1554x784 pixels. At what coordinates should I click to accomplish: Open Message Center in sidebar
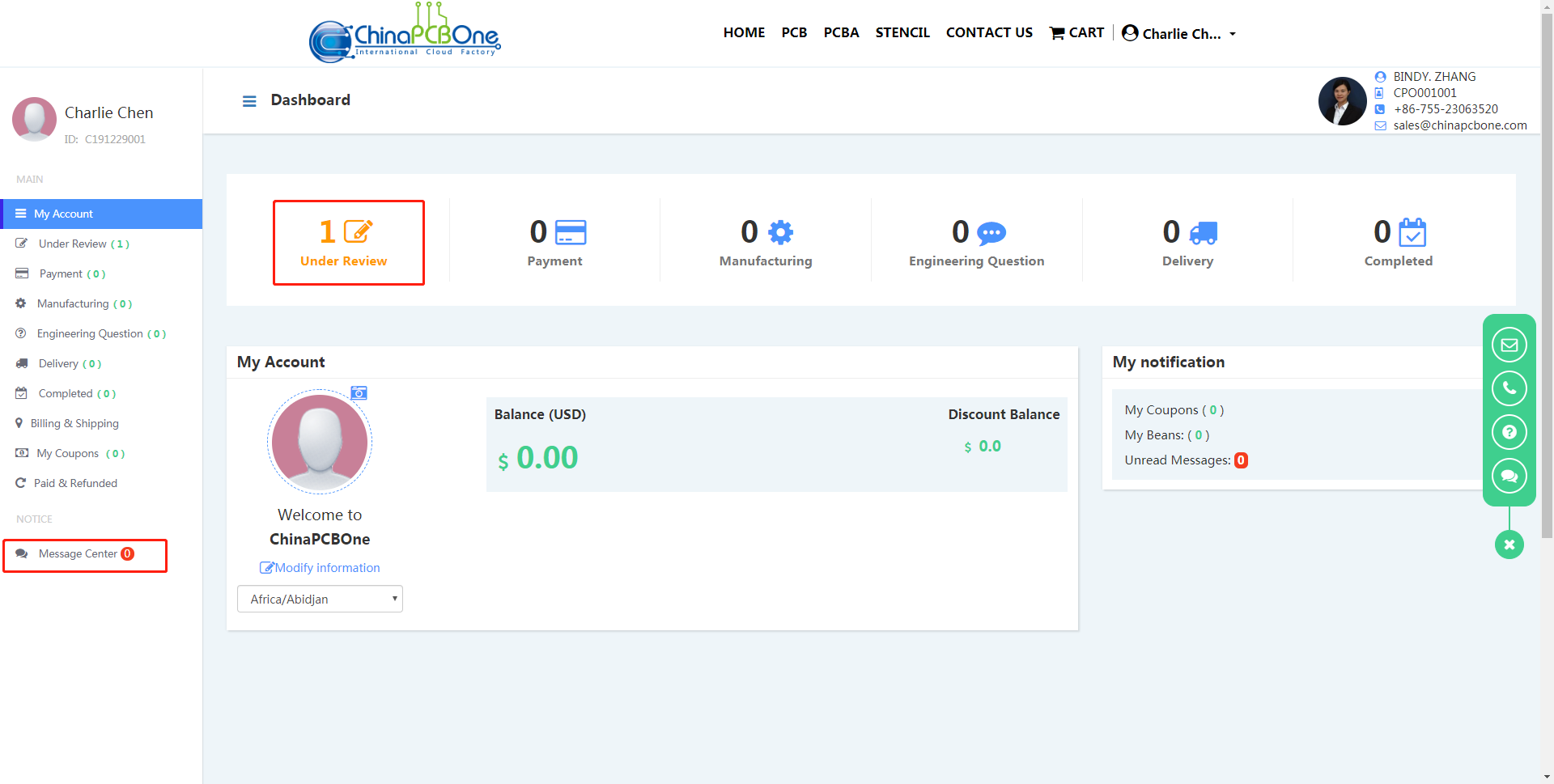(78, 554)
